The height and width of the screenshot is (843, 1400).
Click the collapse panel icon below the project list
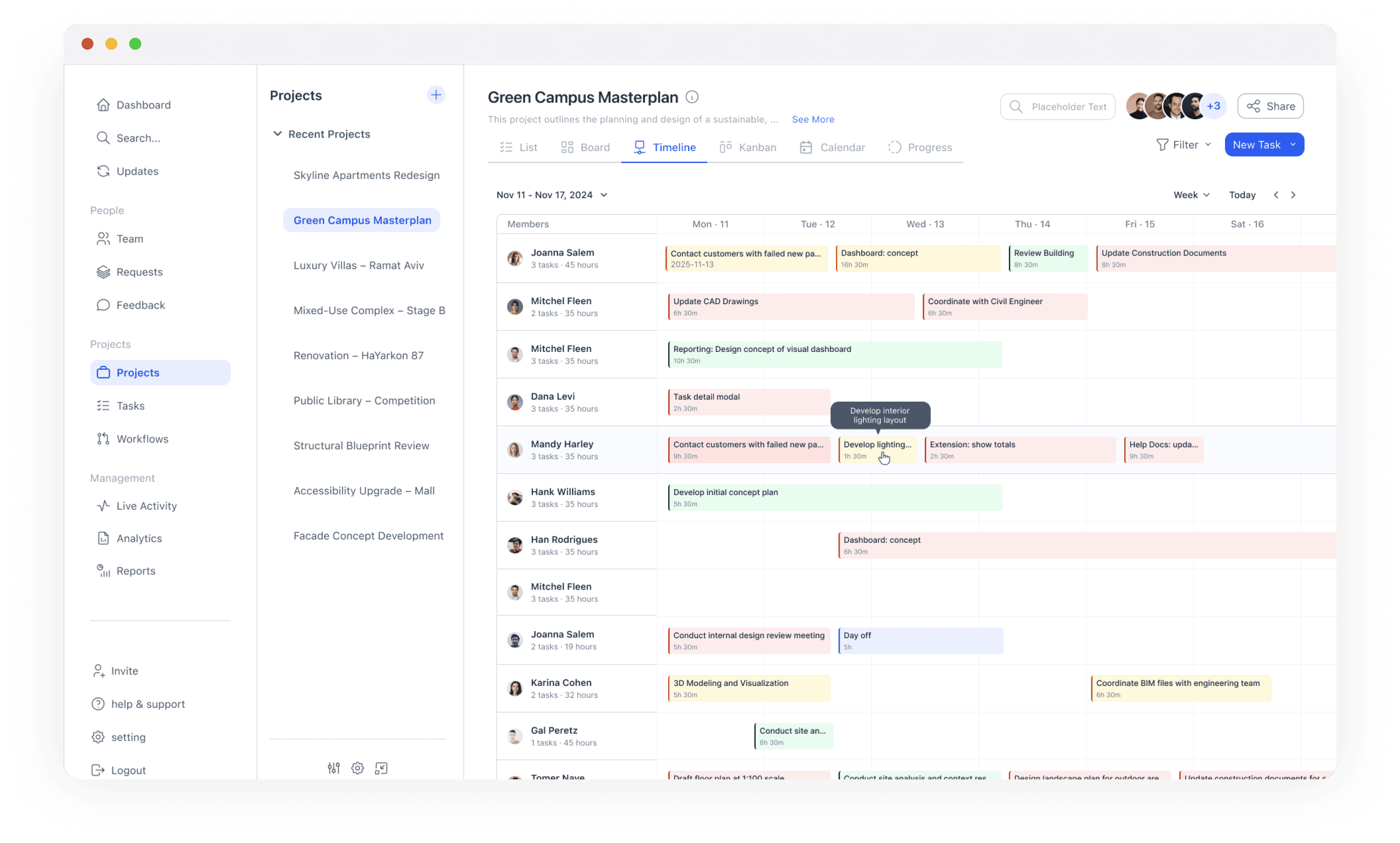[381, 768]
